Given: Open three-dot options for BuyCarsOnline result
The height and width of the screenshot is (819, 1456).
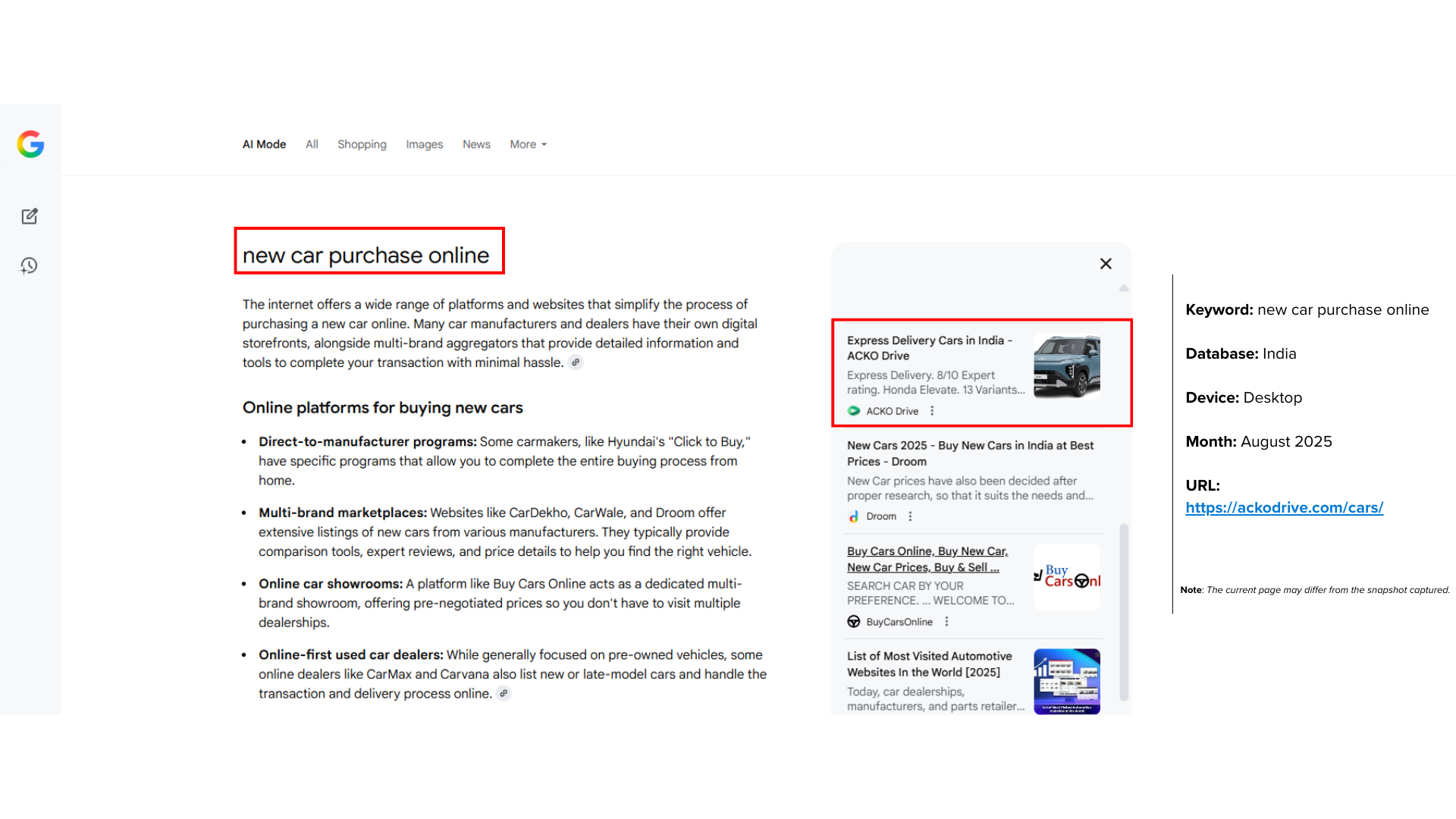Looking at the screenshot, I should (x=946, y=622).
